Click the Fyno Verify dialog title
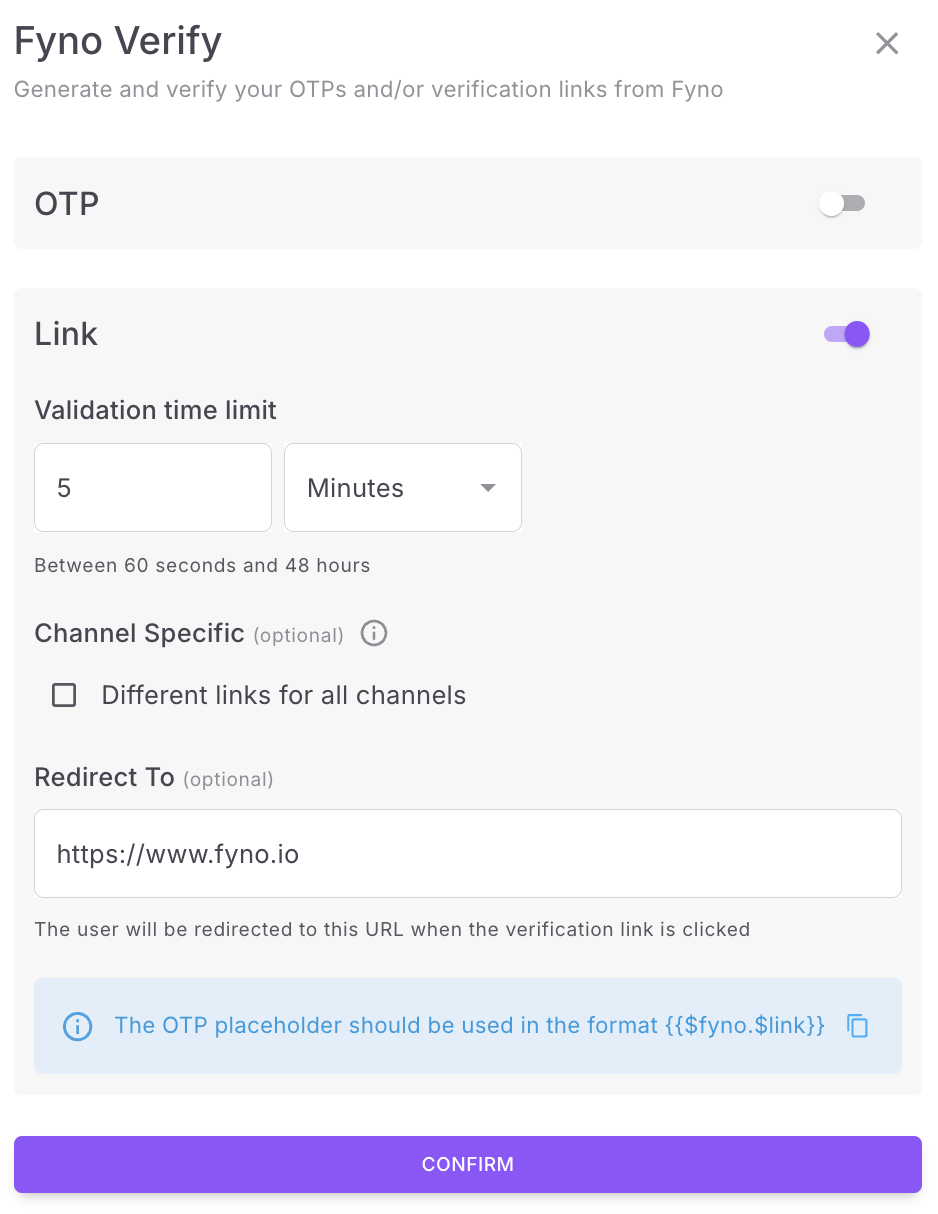The width and height of the screenshot is (938, 1214). 118,42
